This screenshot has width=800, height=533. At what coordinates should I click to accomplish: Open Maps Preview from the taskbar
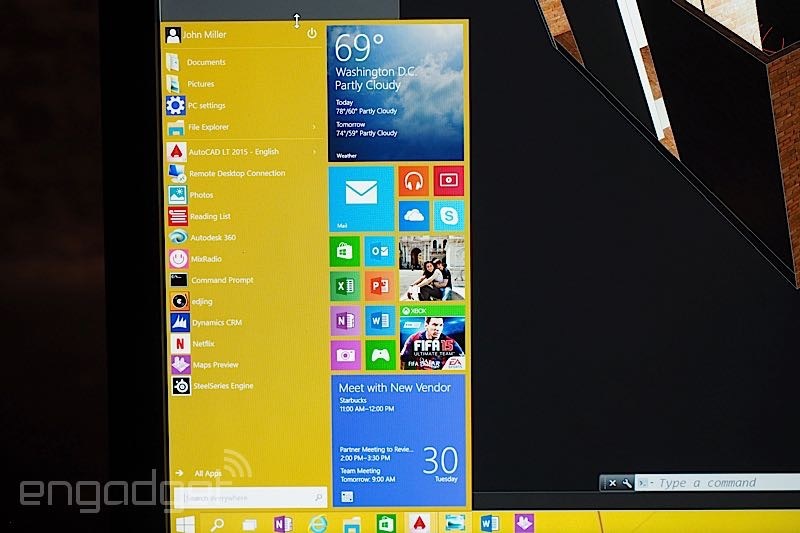(524, 523)
